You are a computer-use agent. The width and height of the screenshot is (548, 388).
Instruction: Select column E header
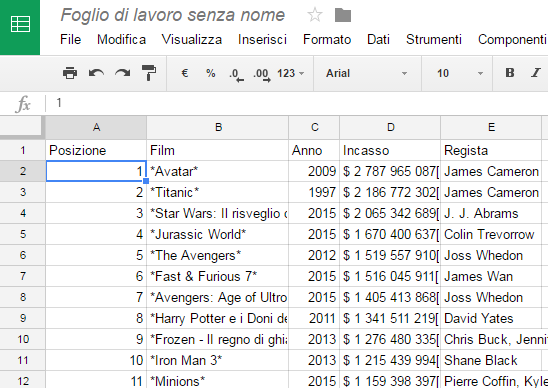click(x=491, y=128)
